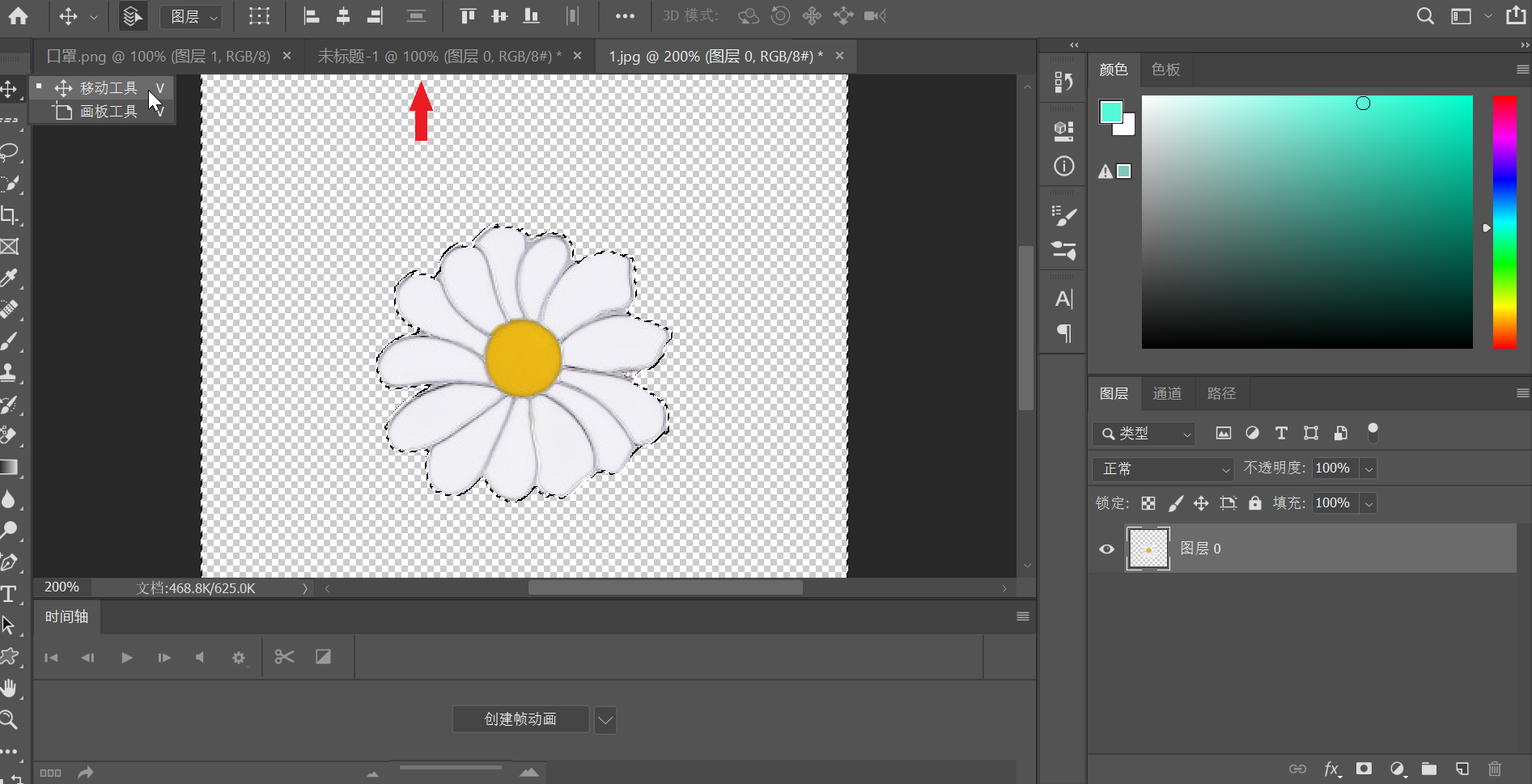1532x784 pixels.
Task: Select the Lasso tool
Action: [10, 151]
